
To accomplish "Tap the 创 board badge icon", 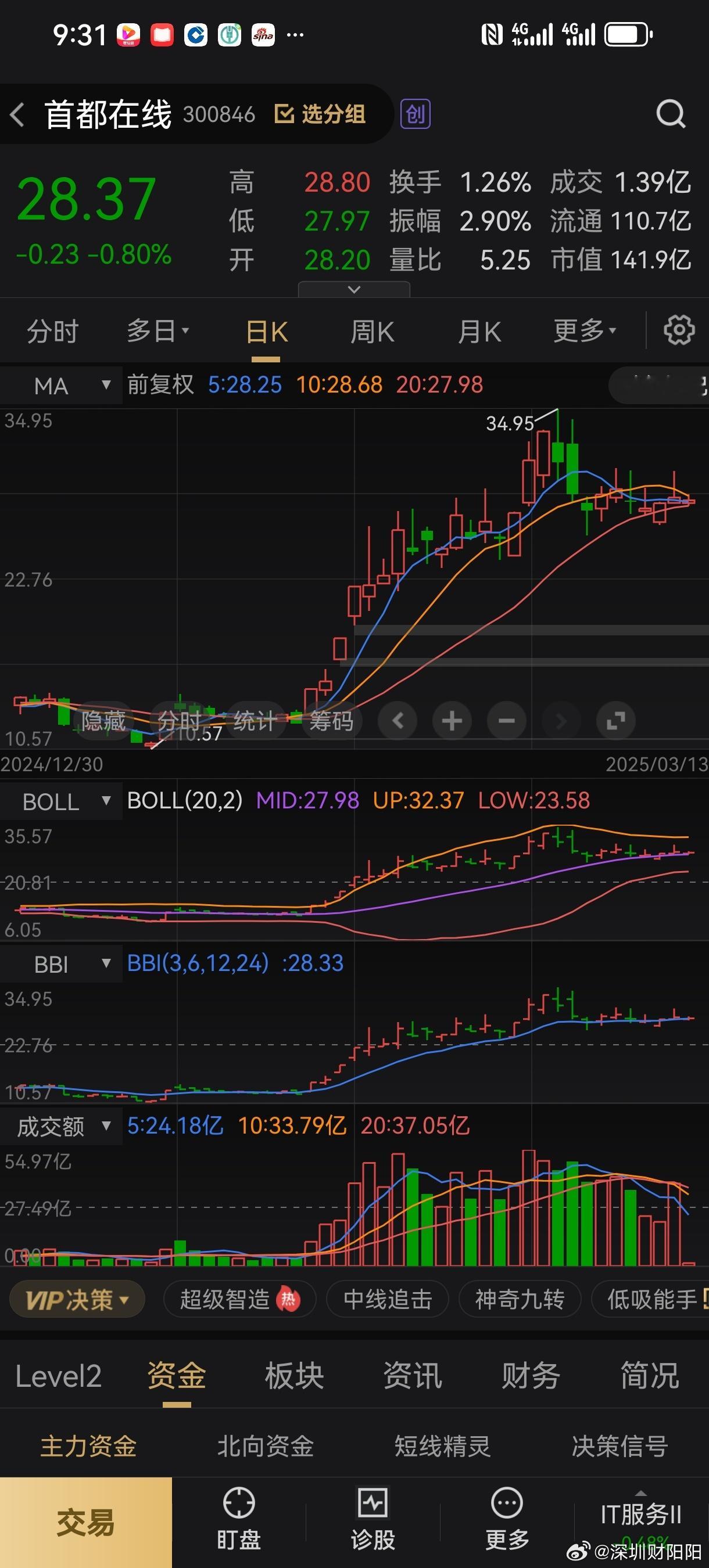I will 416,114.
